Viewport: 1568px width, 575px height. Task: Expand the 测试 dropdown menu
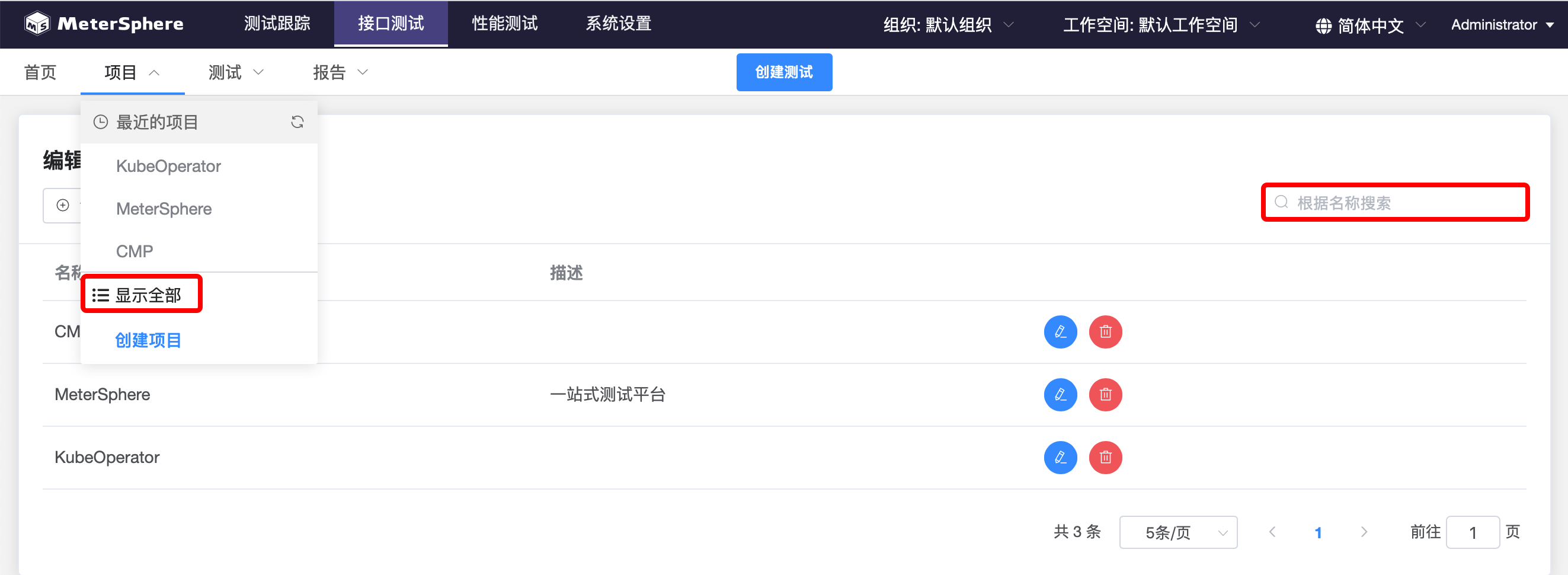(236, 72)
